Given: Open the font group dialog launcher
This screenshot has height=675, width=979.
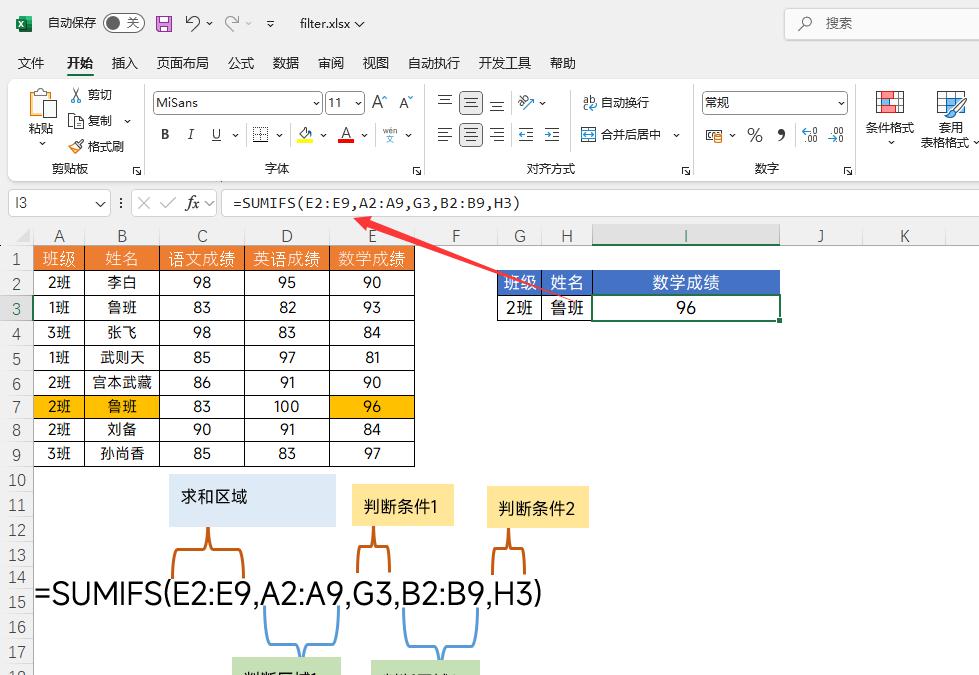Looking at the screenshot, I should 417,170.
